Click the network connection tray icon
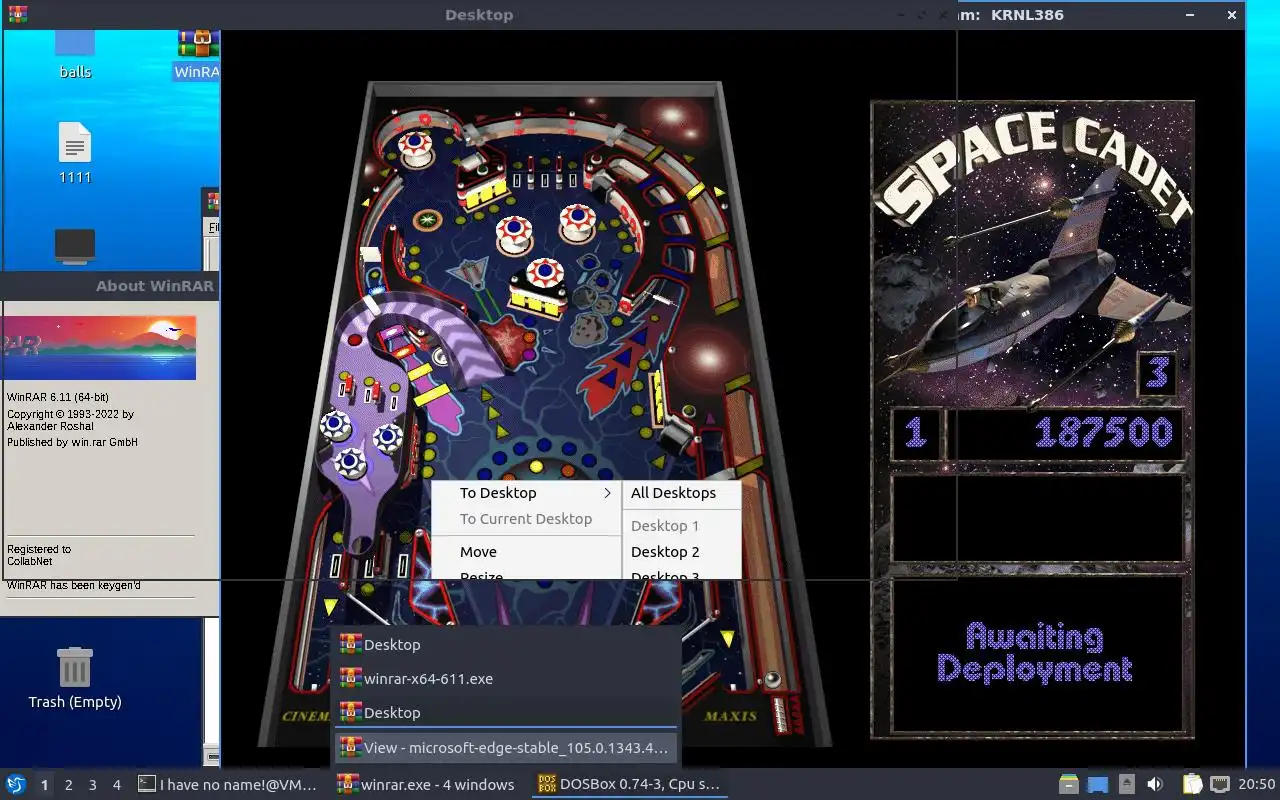This screenshot has width=1280, height=800. tap(1219, 784)
